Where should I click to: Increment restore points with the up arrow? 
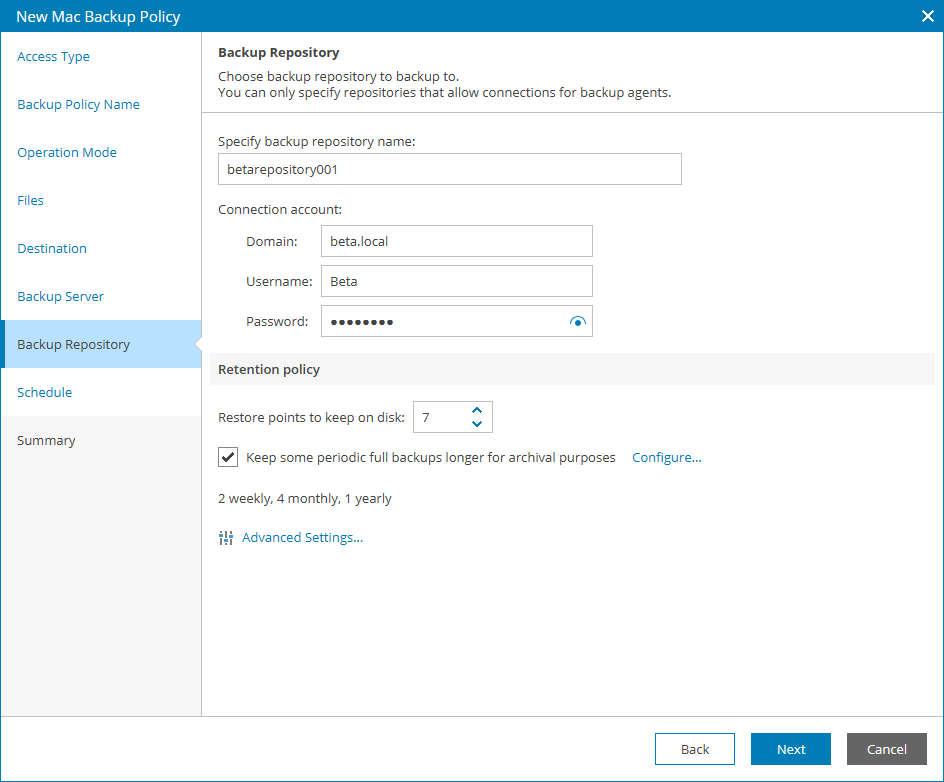pyautogui.click(x=477, y=410)
